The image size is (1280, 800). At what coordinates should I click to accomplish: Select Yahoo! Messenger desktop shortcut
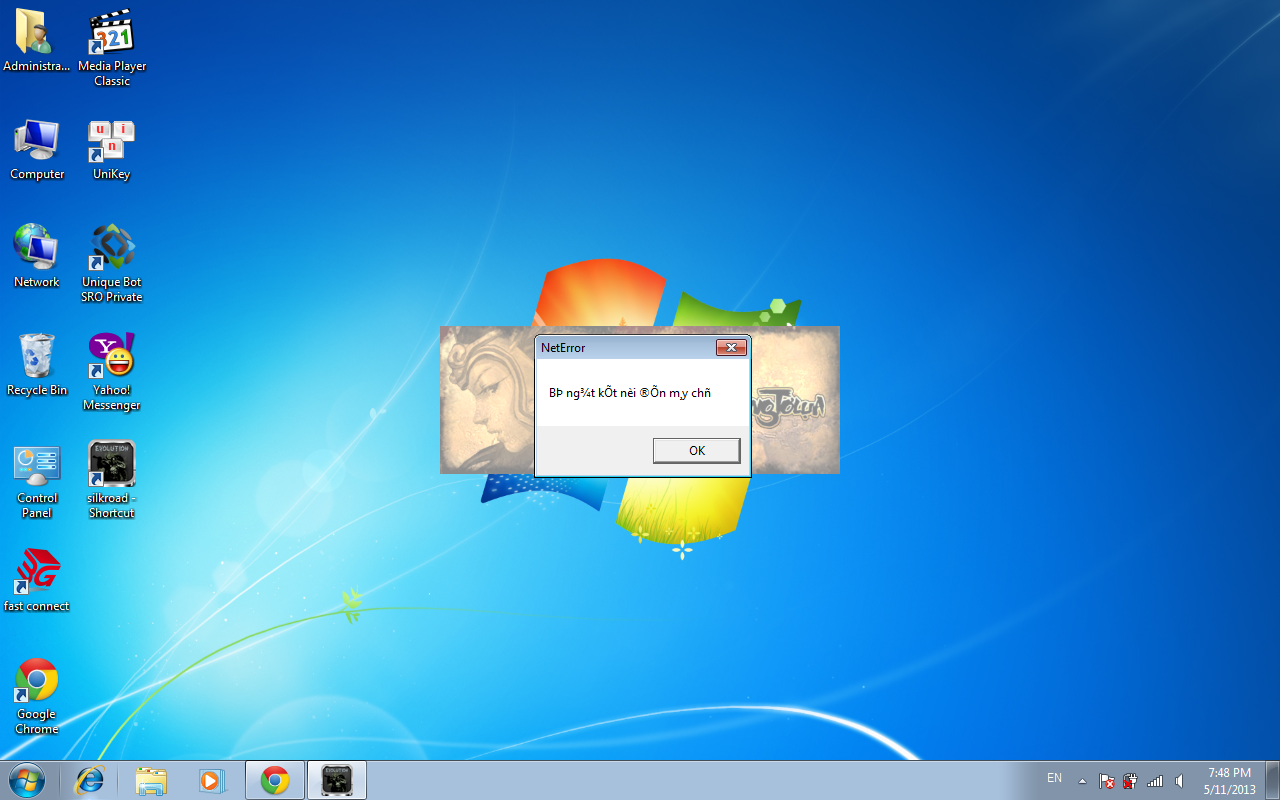pyautogui.click(x=112, y=372)
